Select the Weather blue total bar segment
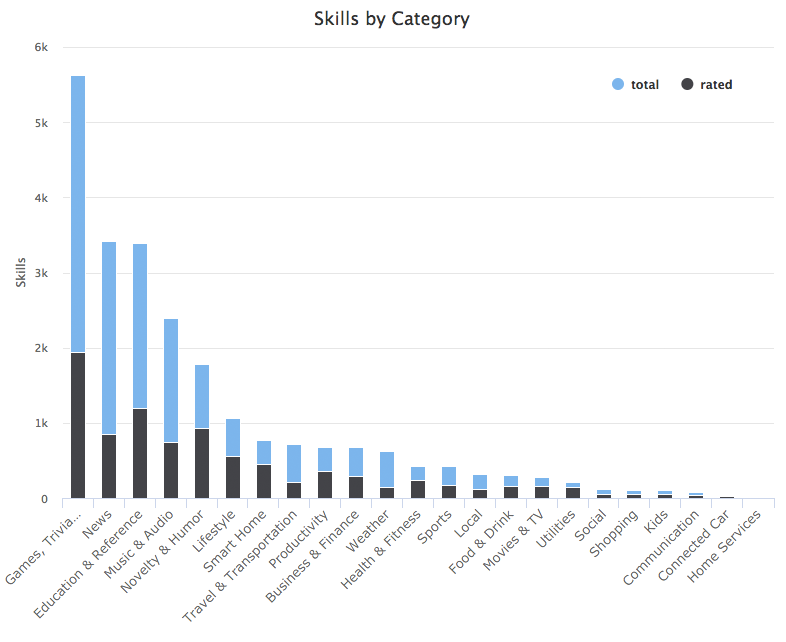This screenshot has height=642, width=786. point(387,469)
